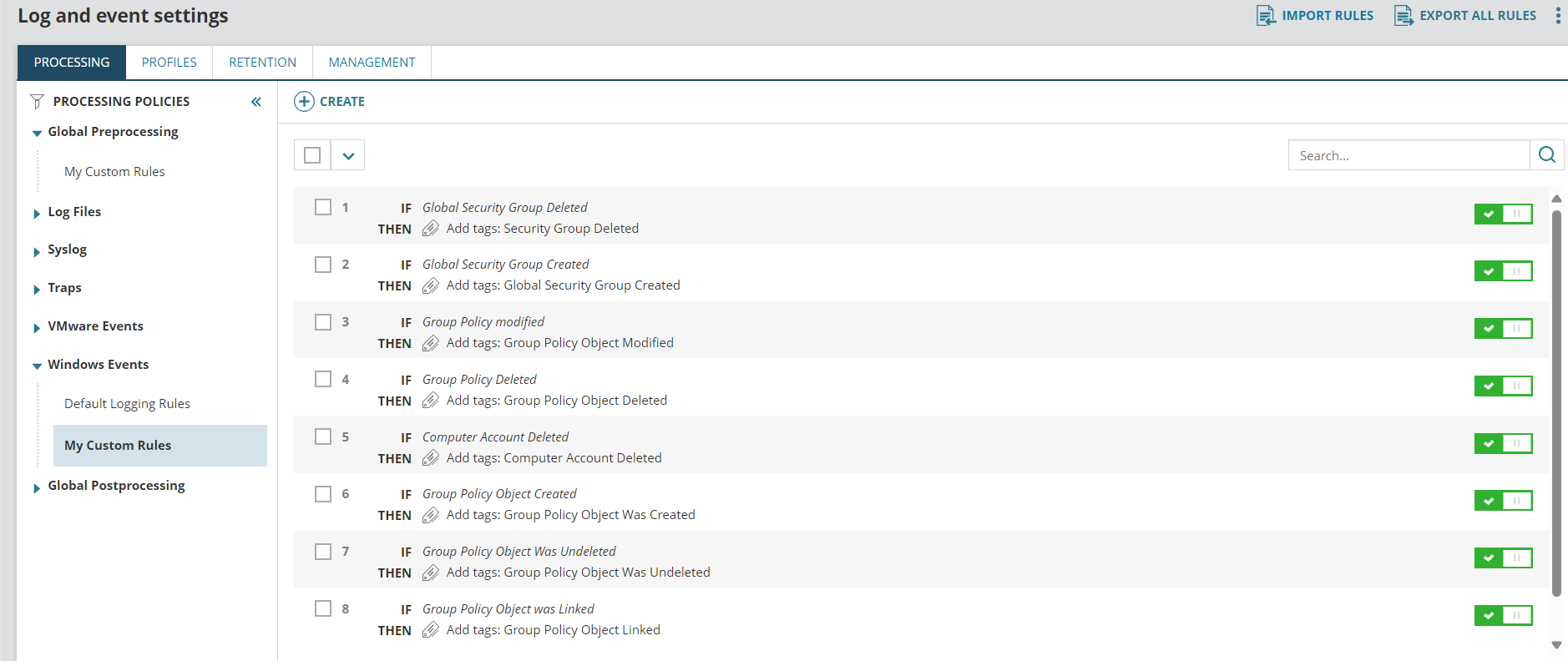
Task: Expand the Global Postprocessing tree node
Action: pyautogui.click(x=37, y=487)
